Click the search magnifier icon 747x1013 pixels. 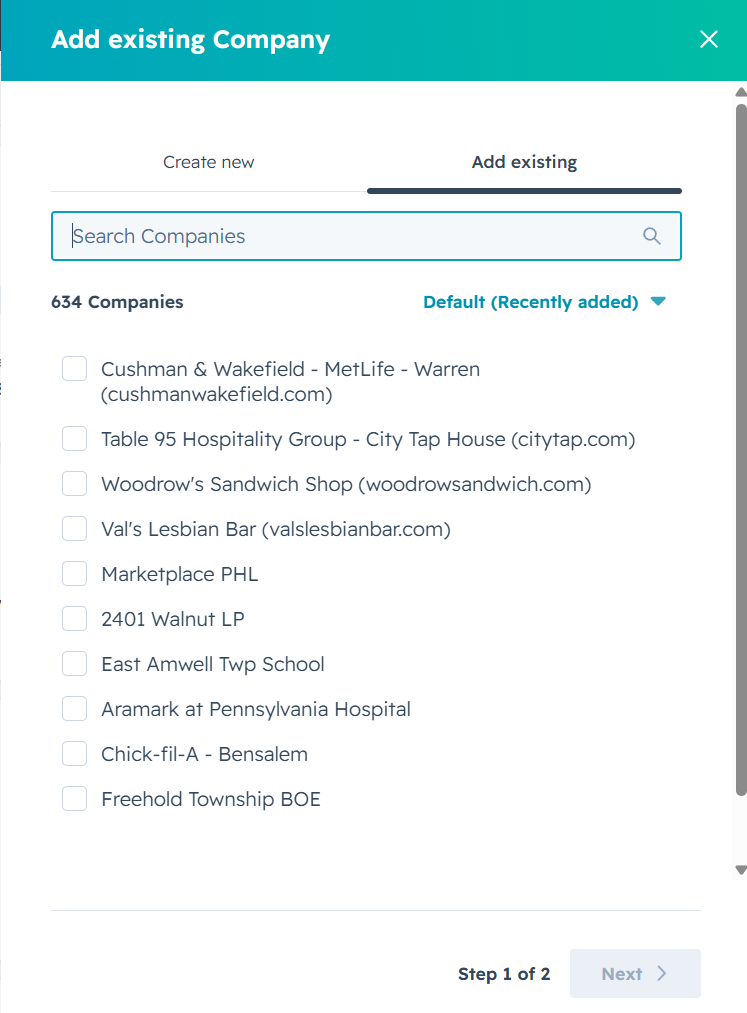[651, 236]
